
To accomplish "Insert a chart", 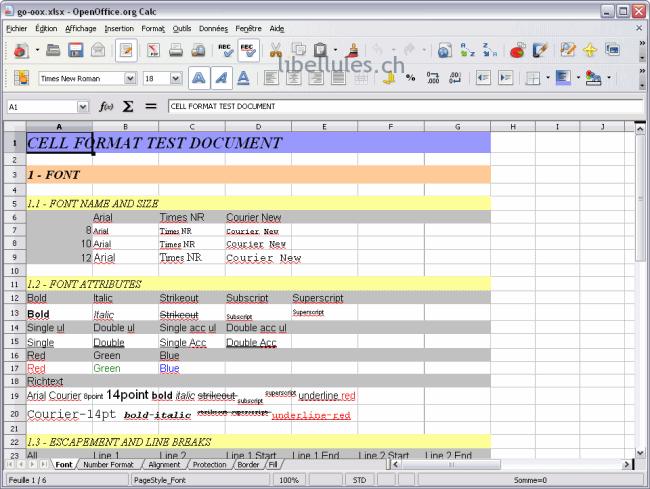I will click(517, 50).
